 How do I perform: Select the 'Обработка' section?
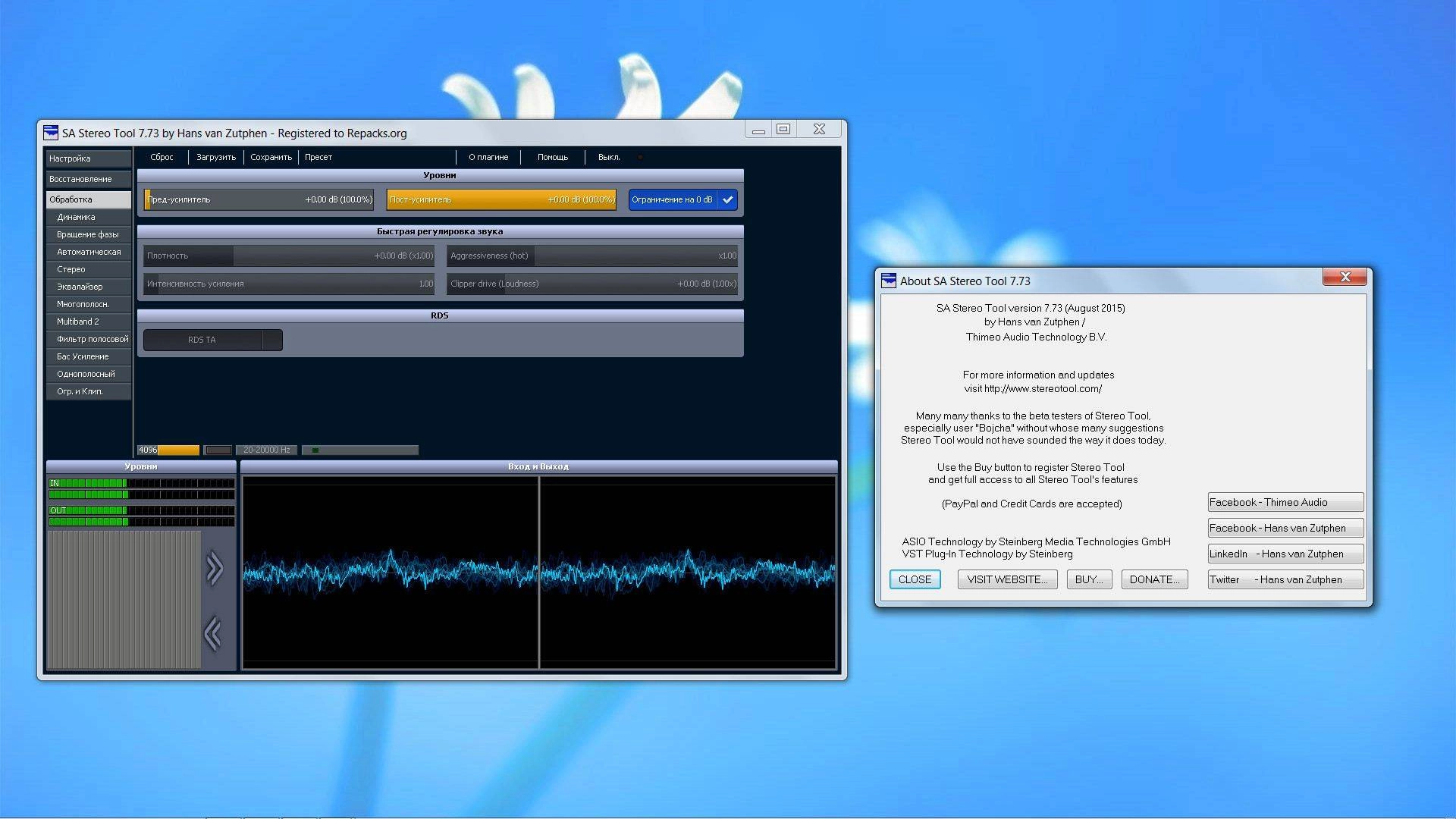(x=88, y=199)
